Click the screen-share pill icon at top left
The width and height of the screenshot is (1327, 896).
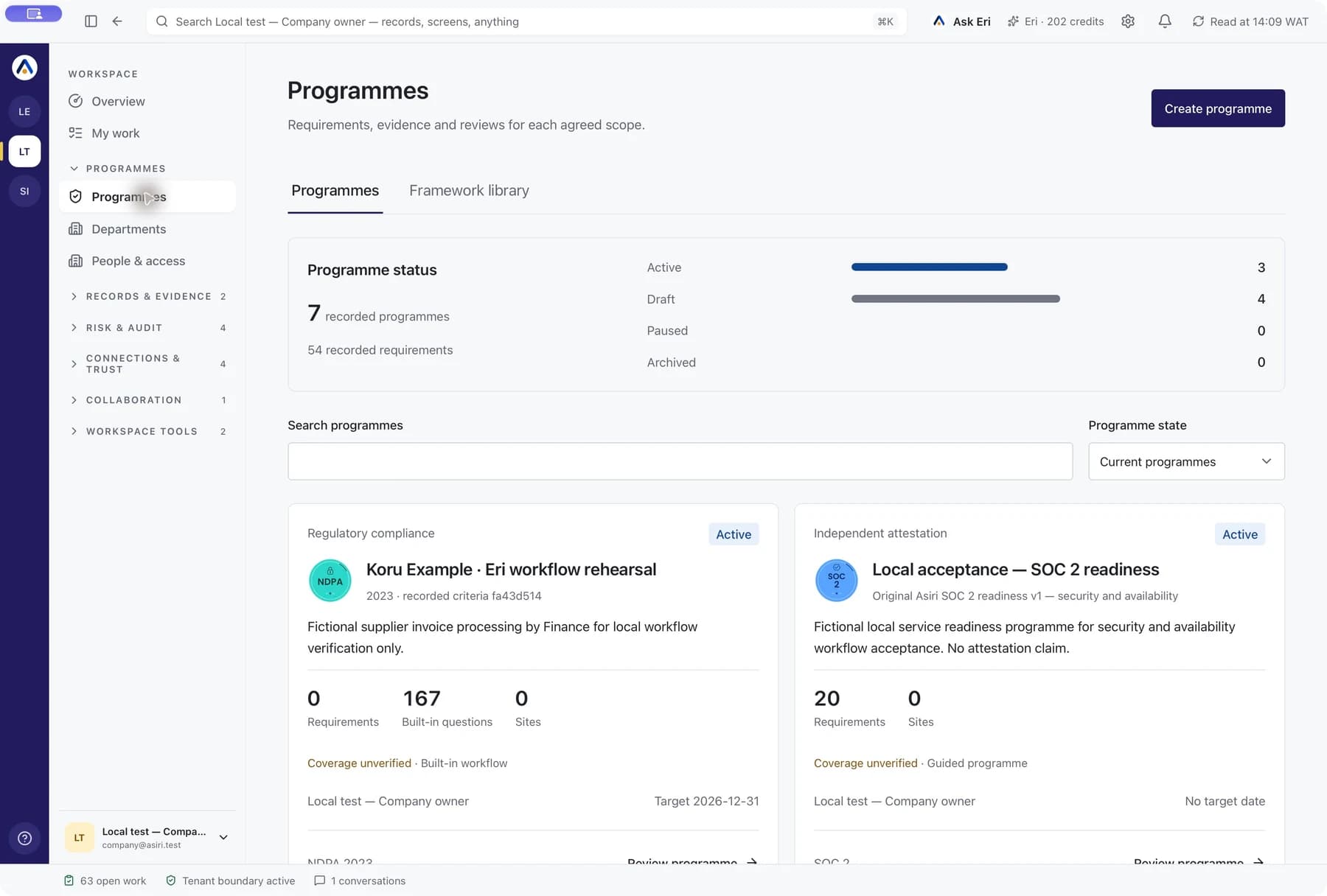click(x=33, y=13)
